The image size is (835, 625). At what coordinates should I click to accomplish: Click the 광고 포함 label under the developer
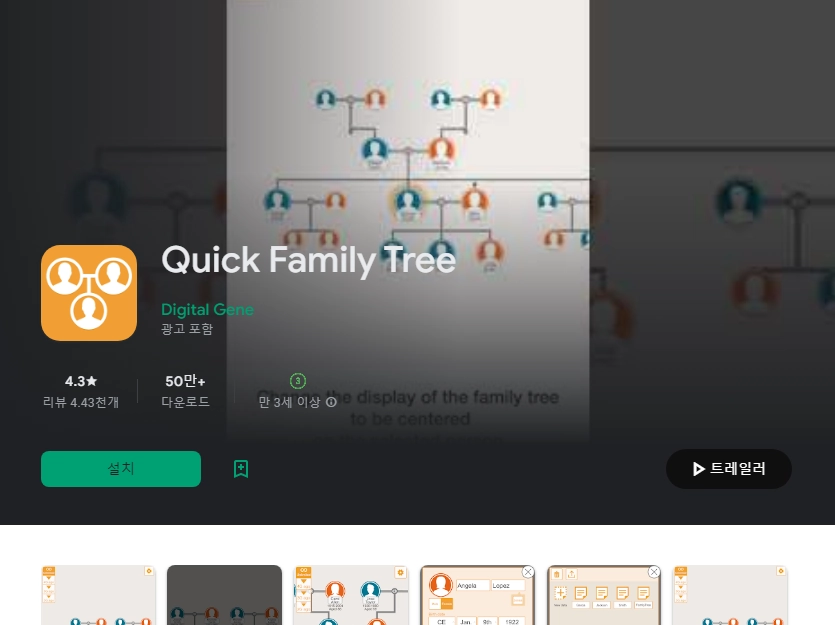click(187, 329)
